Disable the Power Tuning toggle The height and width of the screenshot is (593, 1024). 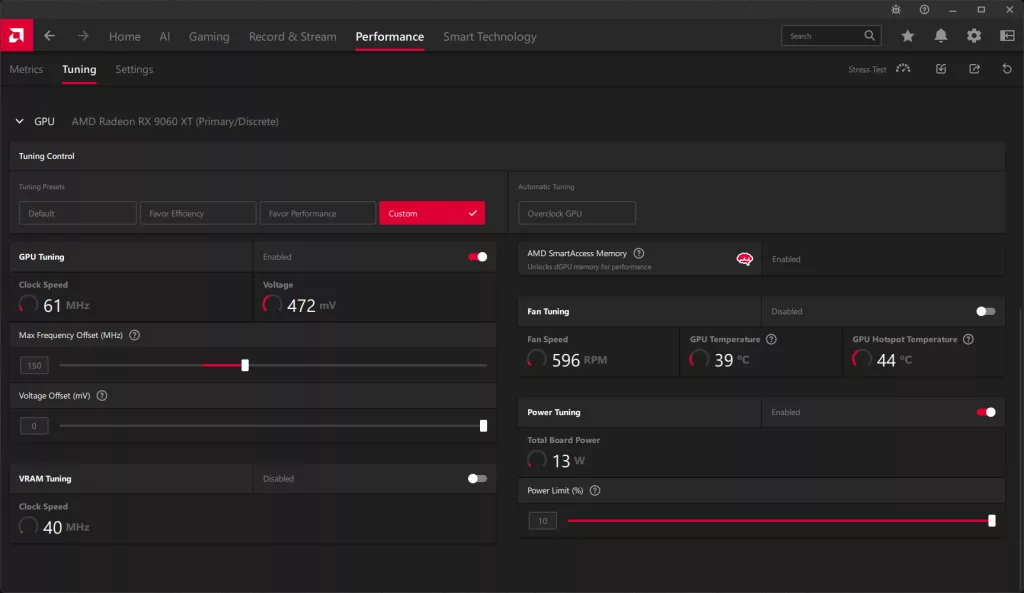pyautogui.click(x=985, y=412)
